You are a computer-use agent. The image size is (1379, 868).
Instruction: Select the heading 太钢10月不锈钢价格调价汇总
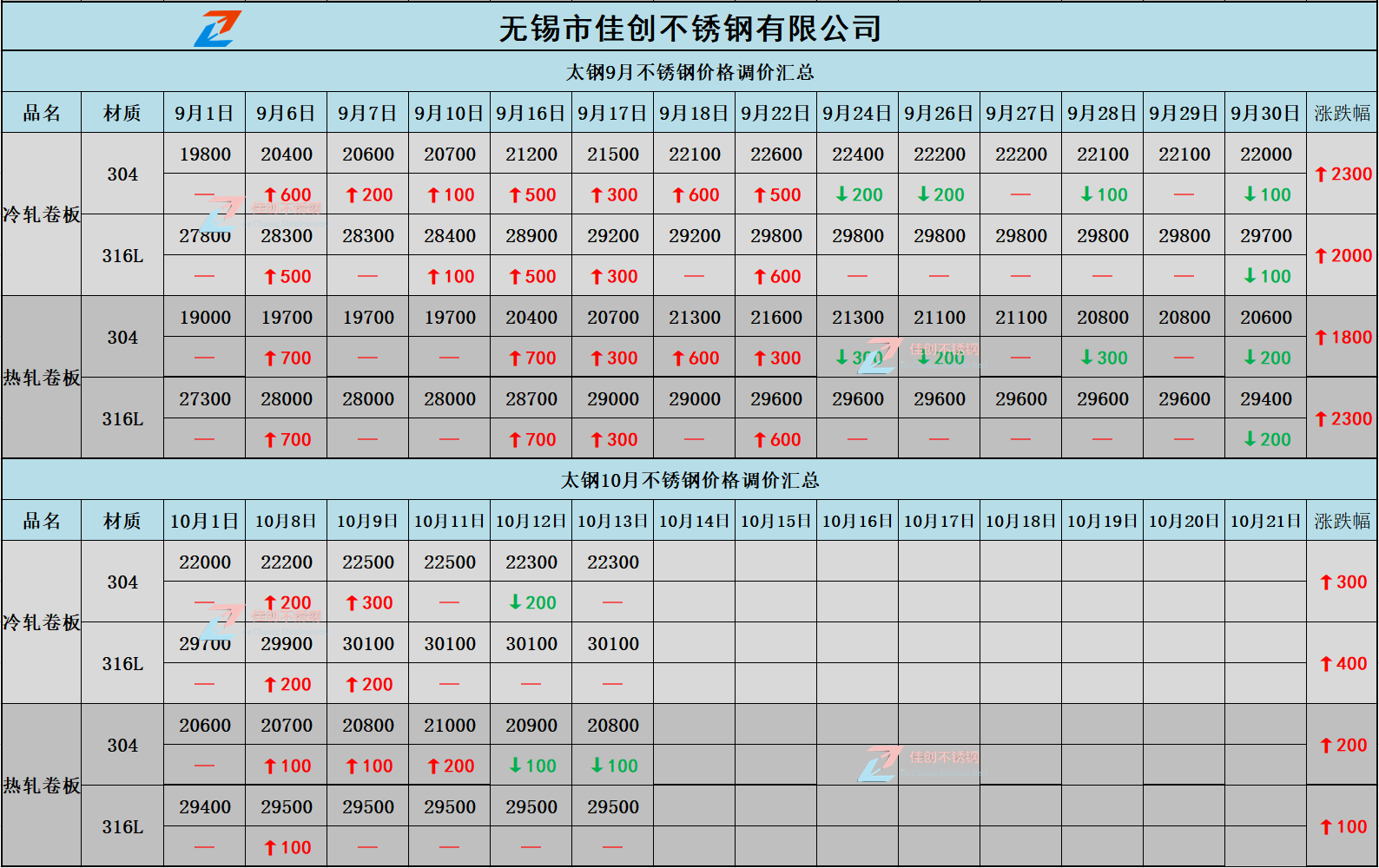[690, 480]
